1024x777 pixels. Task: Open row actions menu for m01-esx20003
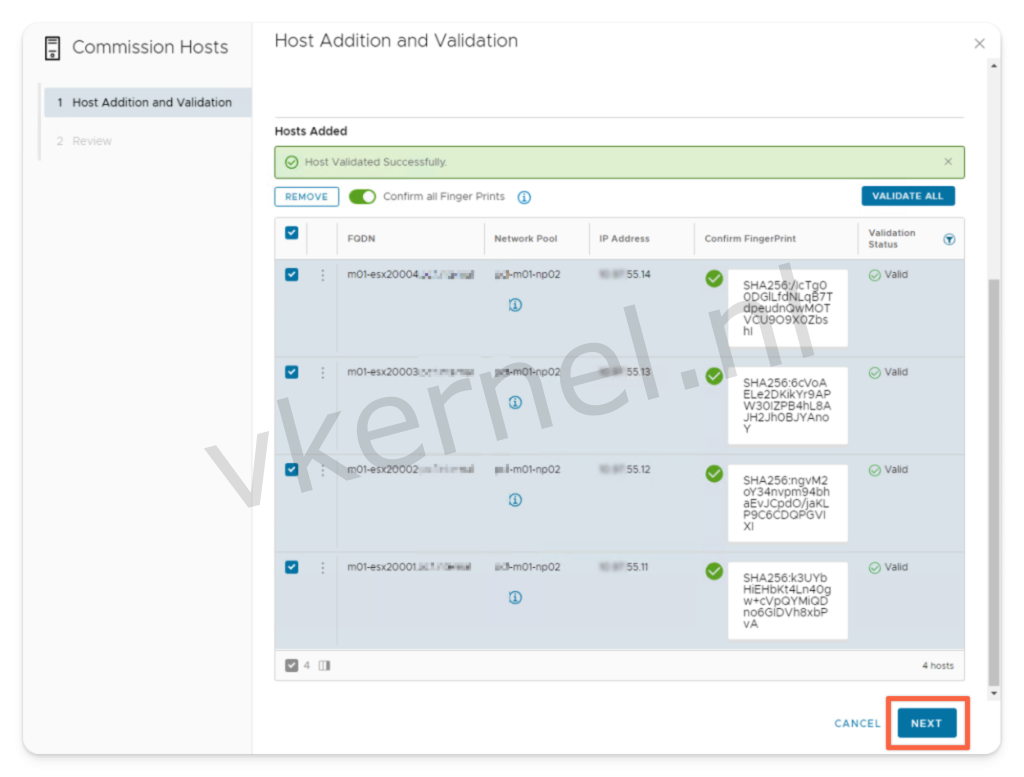[x=322, y=372]
